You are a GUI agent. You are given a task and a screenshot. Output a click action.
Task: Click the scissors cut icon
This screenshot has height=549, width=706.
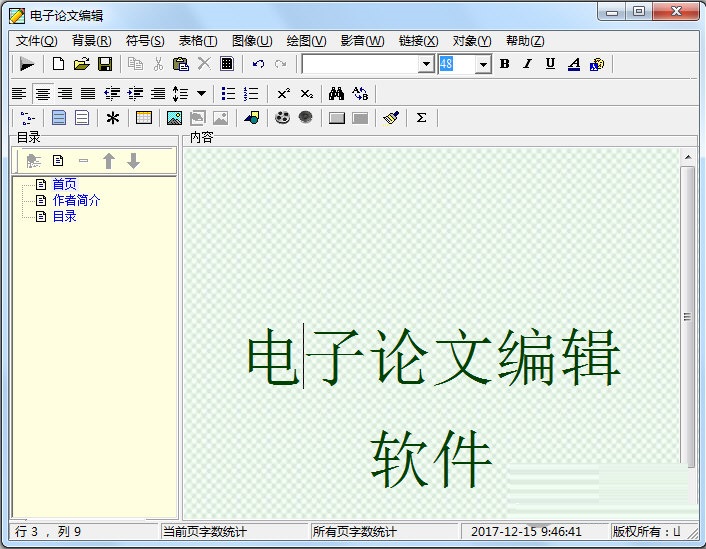pyautogui.click(x=158, y=64)
